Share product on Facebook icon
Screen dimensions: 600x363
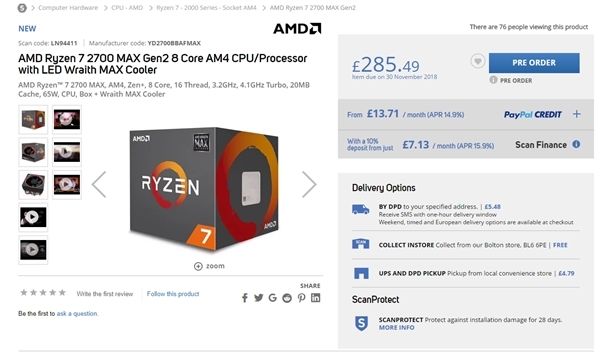(245, 298)
